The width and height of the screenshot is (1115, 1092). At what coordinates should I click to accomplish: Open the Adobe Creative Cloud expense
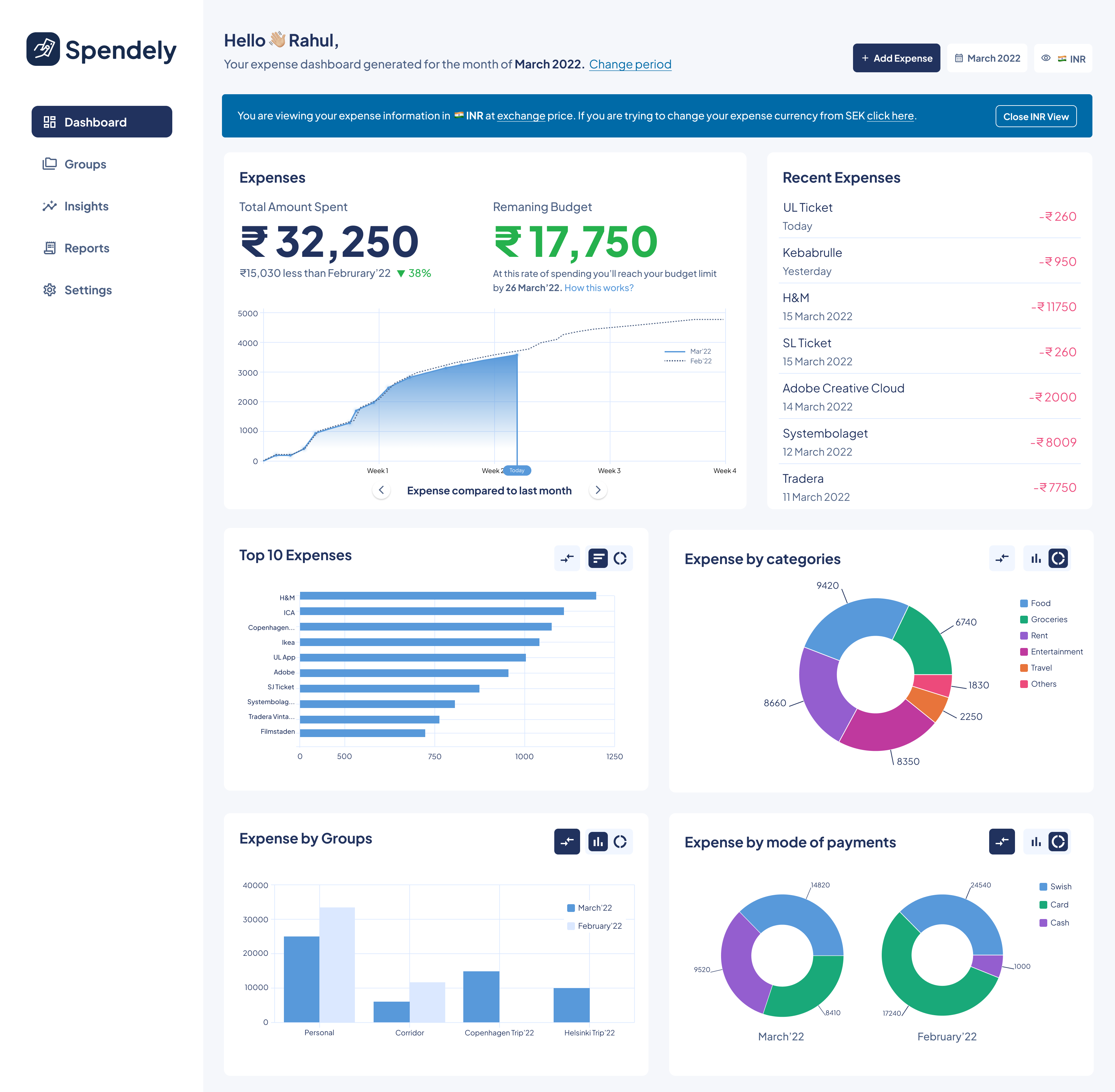[x=929, y=397]
